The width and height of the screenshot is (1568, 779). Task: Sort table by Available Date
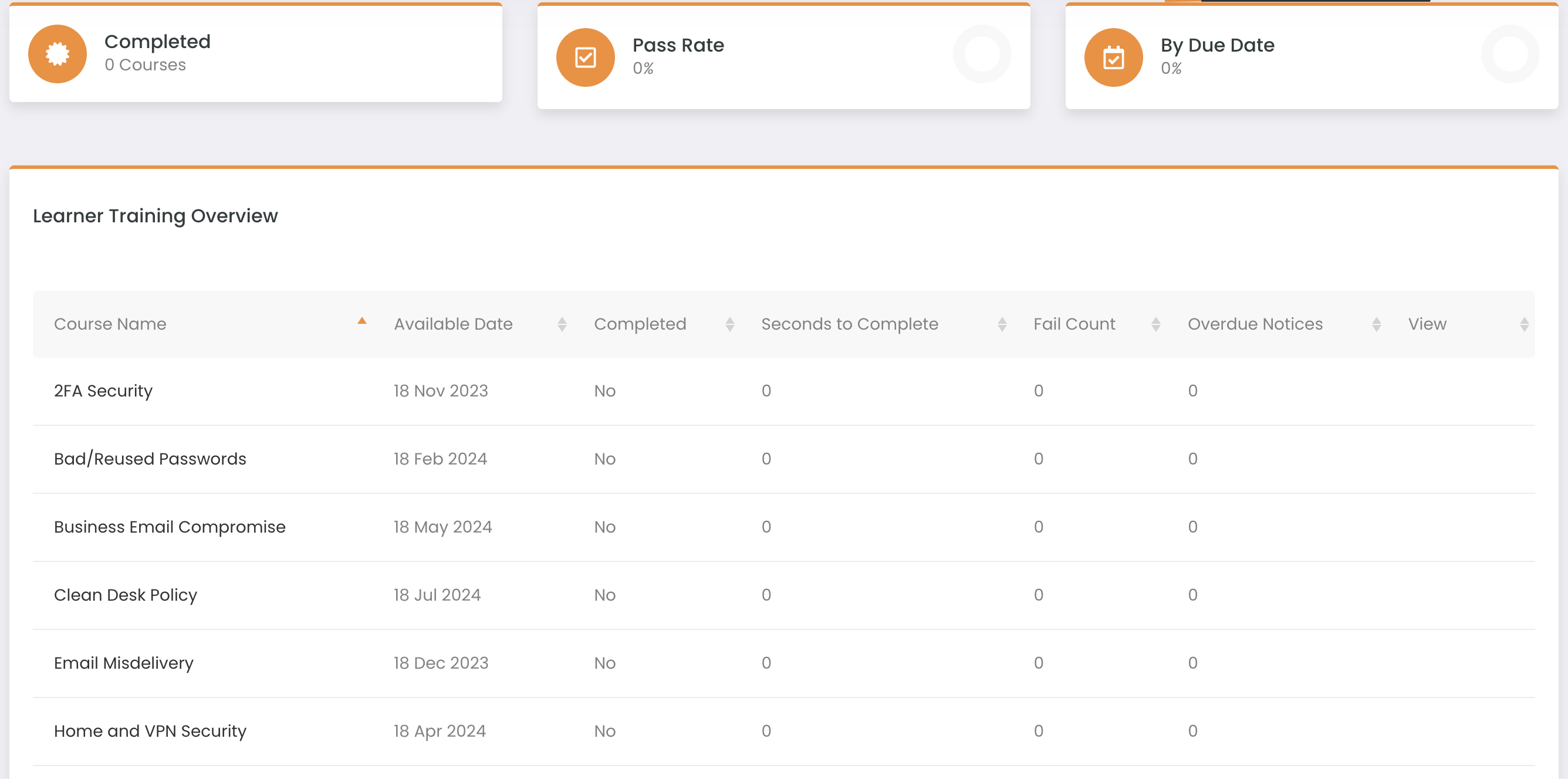[x=562, y=324]
